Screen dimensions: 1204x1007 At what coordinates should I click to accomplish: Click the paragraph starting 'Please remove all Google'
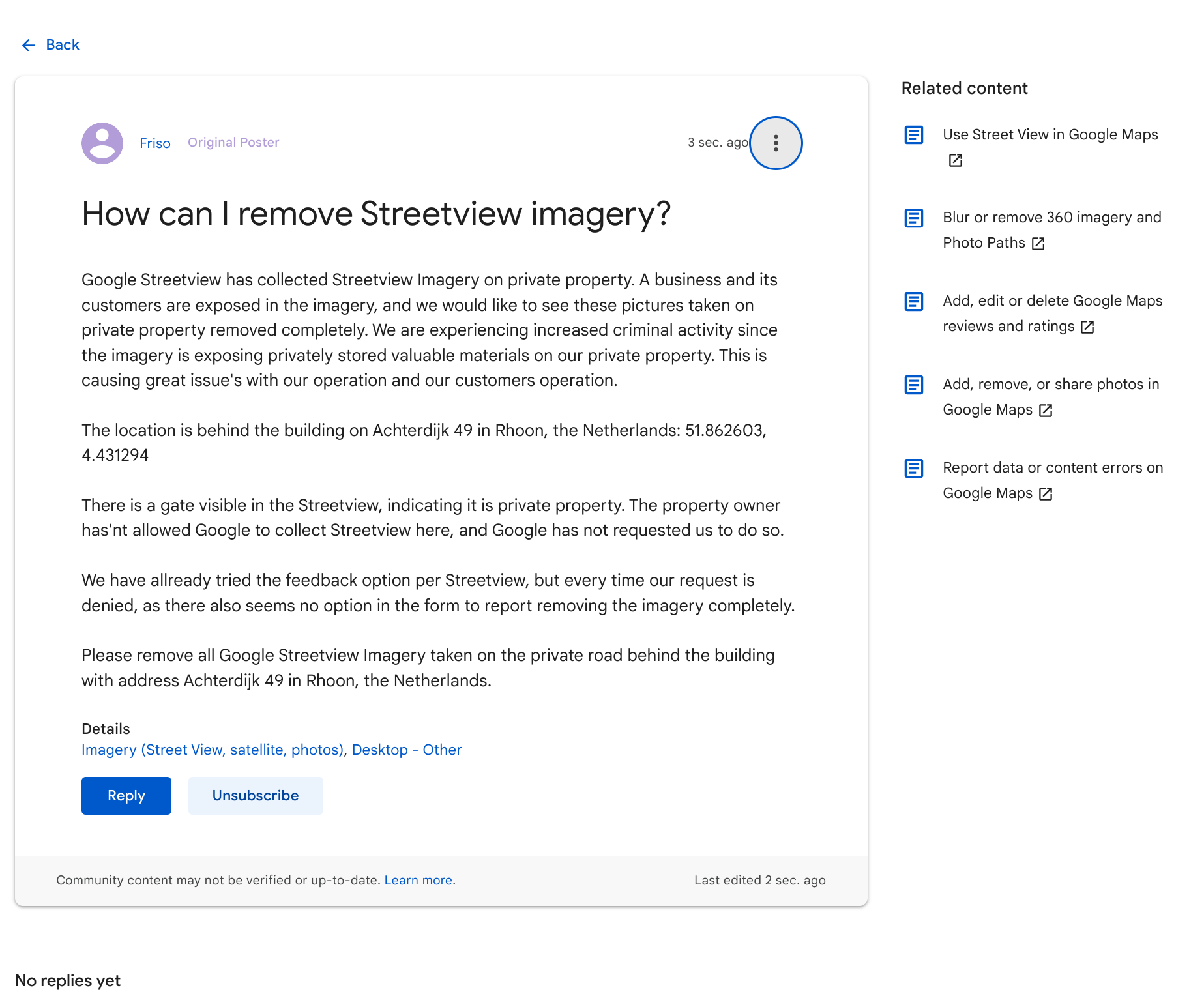coord(428,668)
